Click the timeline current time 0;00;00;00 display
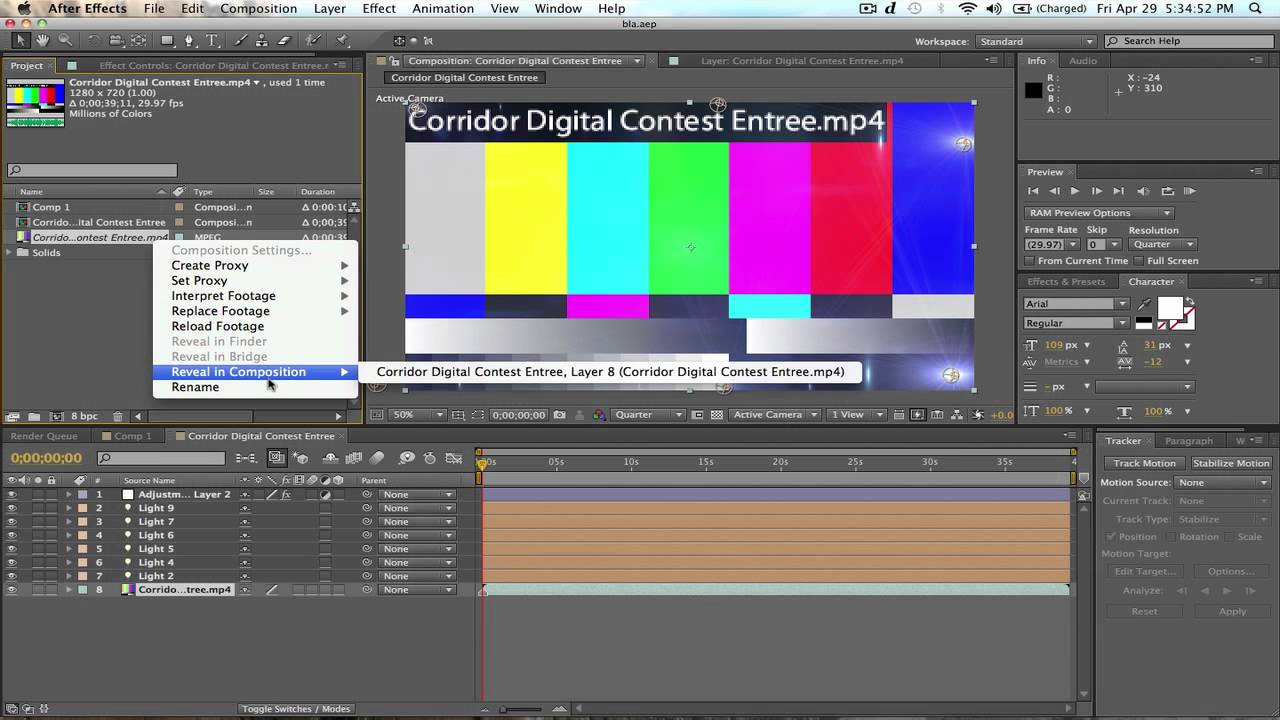The width and height of the screenshot is (1280, 720). 46,458
